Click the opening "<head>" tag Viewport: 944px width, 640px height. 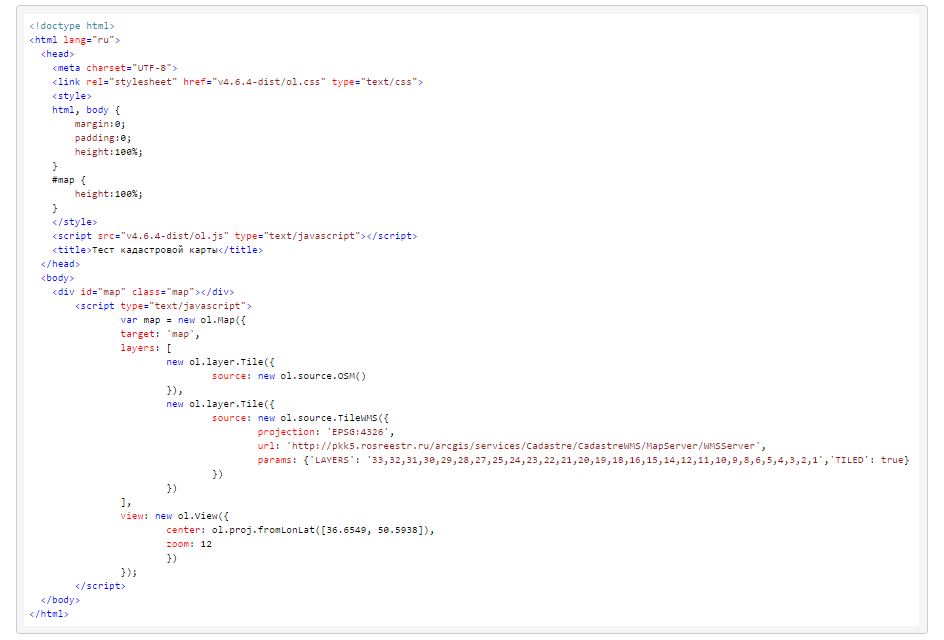(58, 54)
